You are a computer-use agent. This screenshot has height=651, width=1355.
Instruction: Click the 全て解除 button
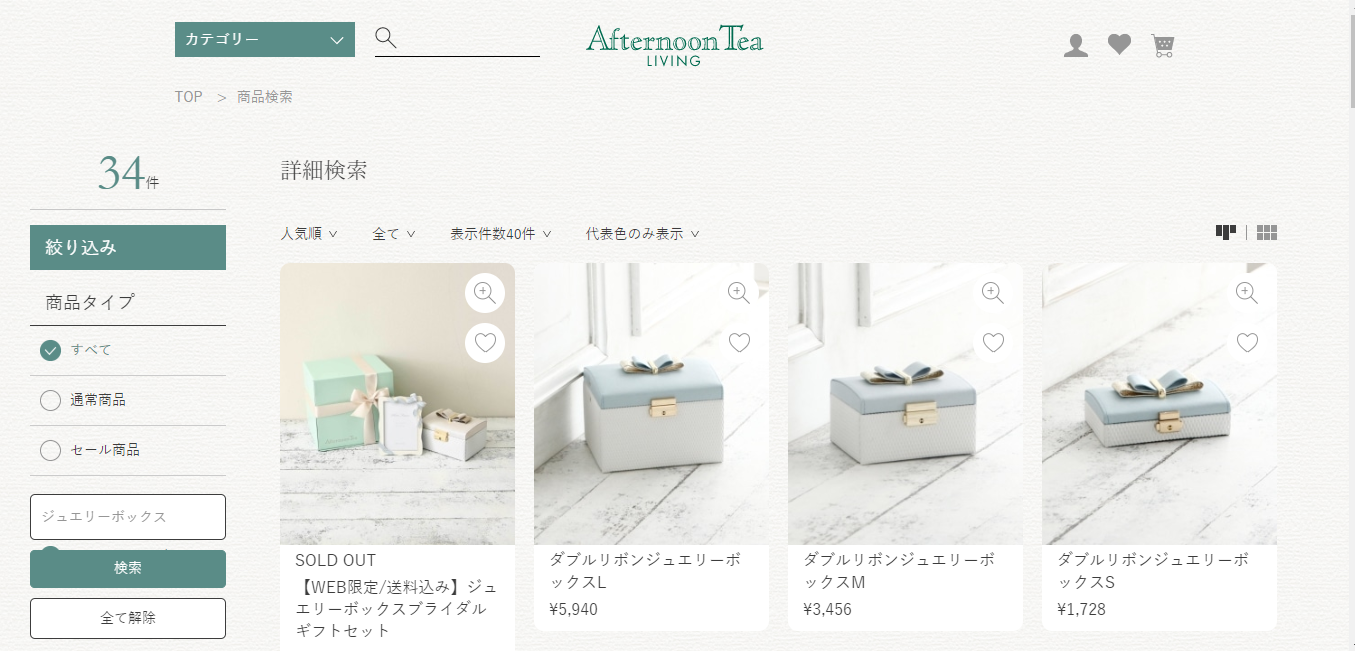[128, 618]
